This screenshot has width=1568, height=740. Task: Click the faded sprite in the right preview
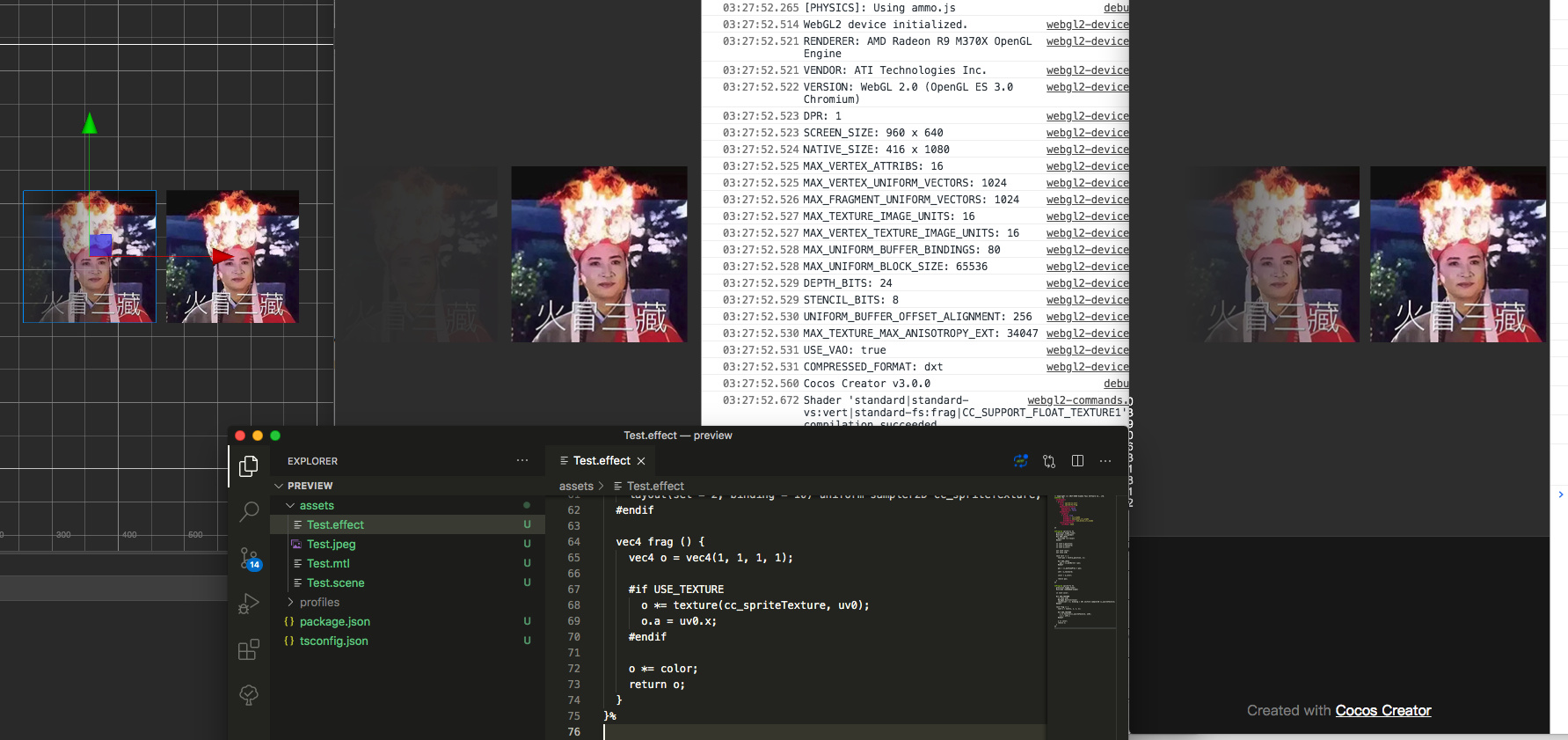[1272, 254]
